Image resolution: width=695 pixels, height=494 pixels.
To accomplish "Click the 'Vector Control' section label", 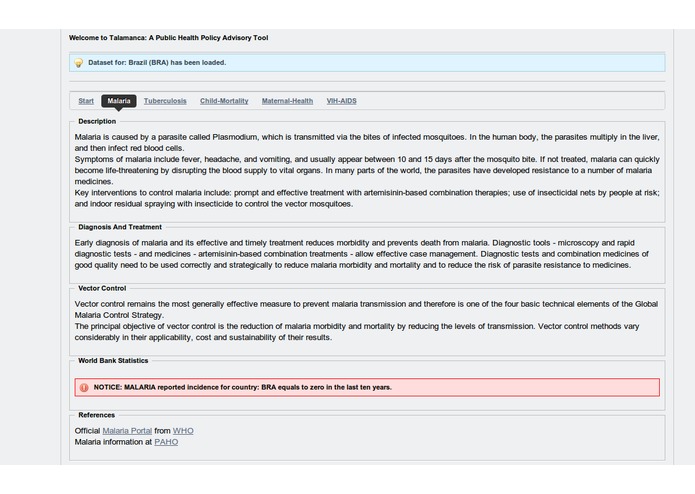I will tap(102, 288).
